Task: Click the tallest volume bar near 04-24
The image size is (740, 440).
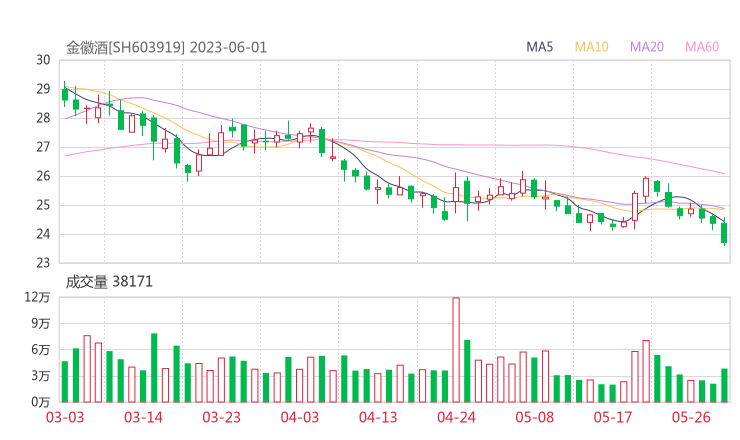Action: [456, 350]
